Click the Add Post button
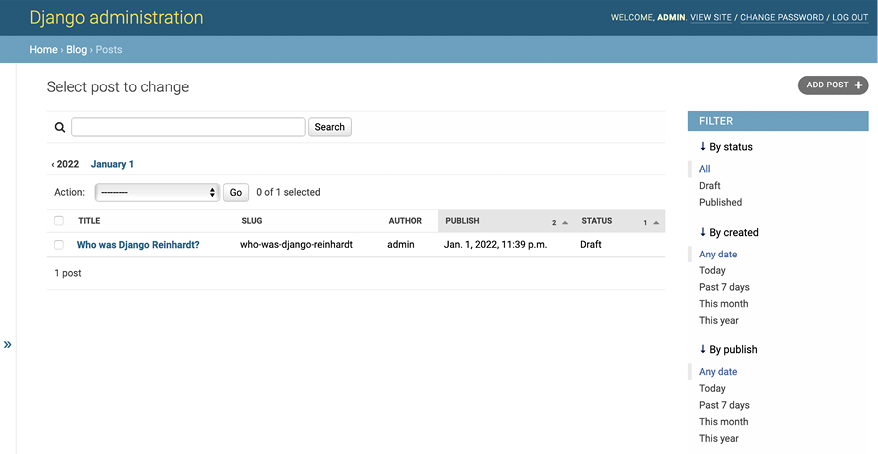Viewport: 878px width, 454px height. (x=833, y=85)
